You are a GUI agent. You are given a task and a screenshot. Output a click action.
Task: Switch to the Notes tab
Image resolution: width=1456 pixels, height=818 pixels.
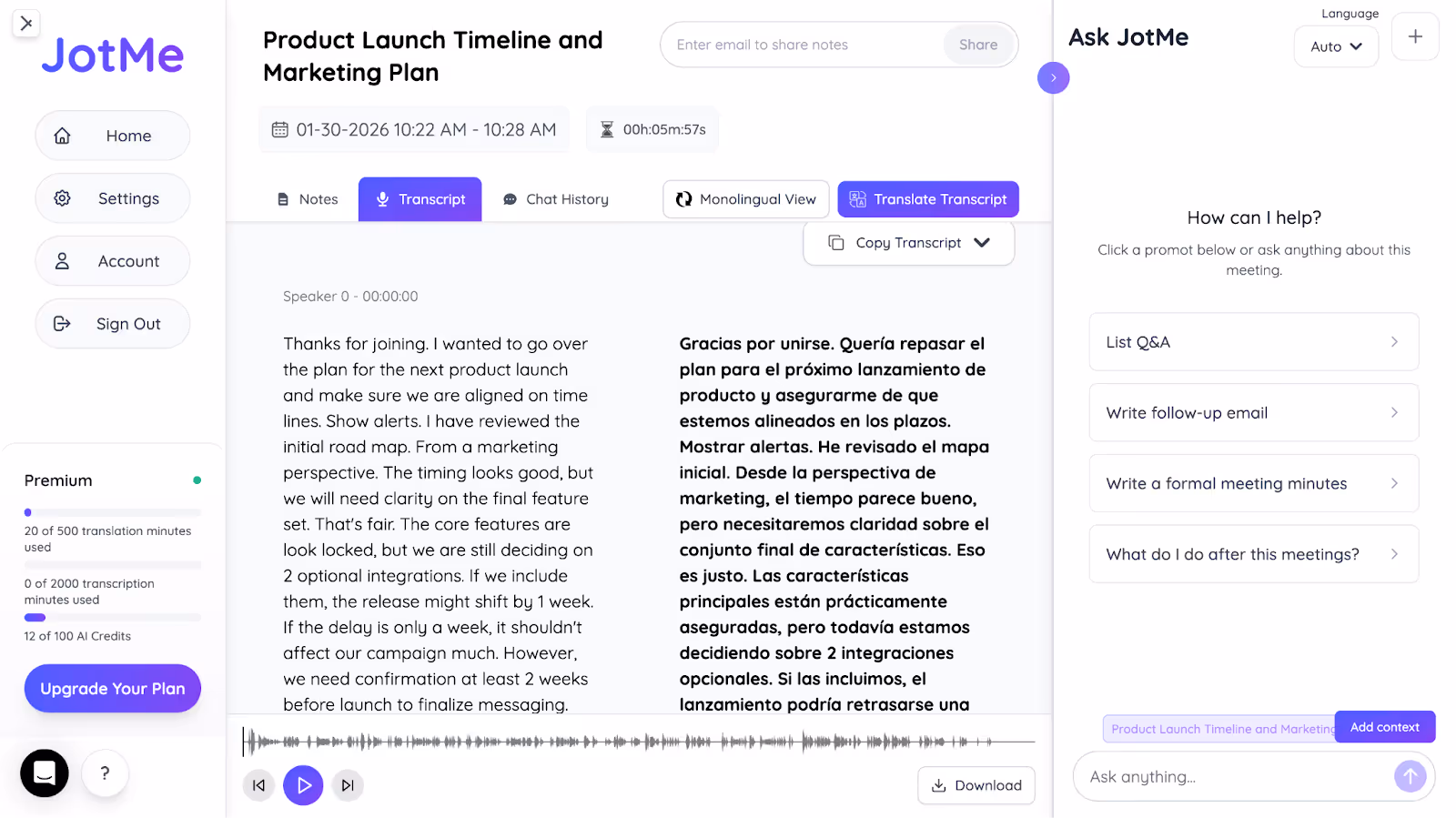click(x=308, y=199)
